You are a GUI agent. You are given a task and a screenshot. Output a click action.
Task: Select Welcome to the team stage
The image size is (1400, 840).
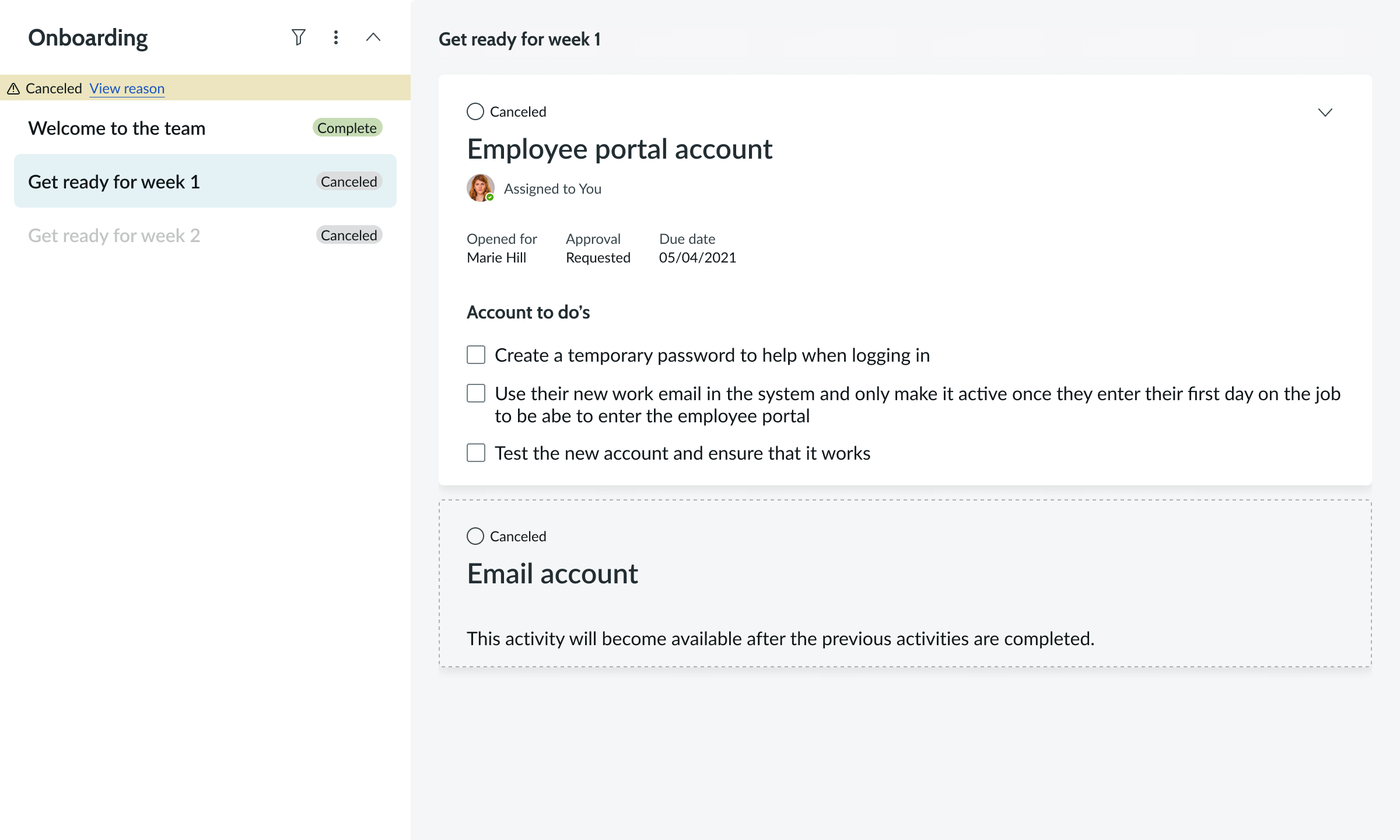(117, 128)
